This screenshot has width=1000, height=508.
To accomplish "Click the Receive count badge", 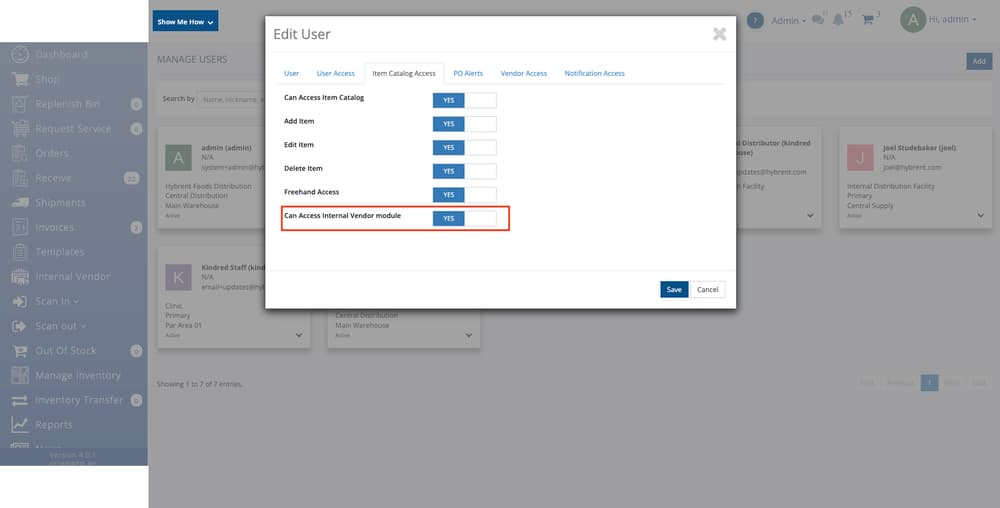I will pos(131,178).
